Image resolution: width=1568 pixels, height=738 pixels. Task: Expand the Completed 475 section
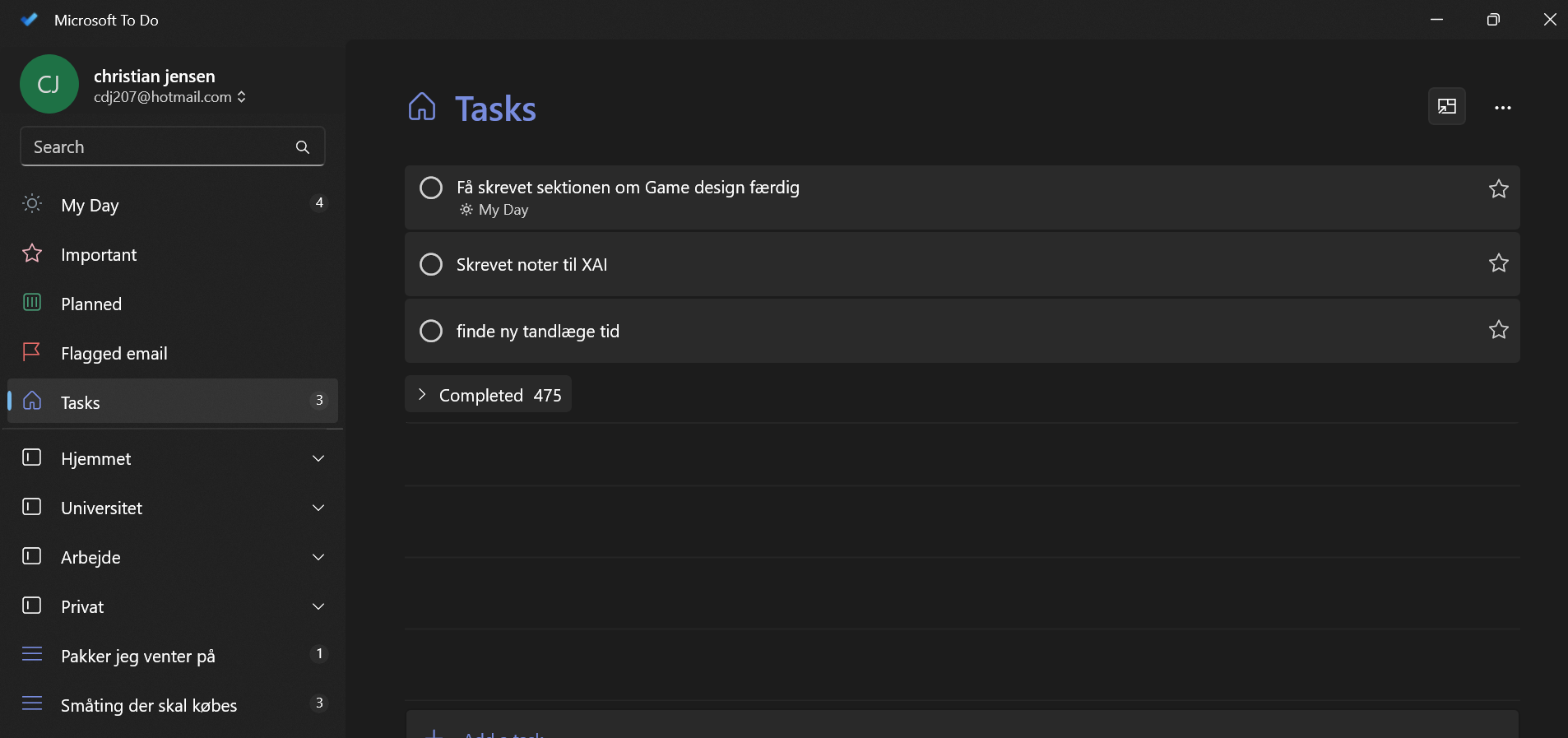(x=489, y=395)
